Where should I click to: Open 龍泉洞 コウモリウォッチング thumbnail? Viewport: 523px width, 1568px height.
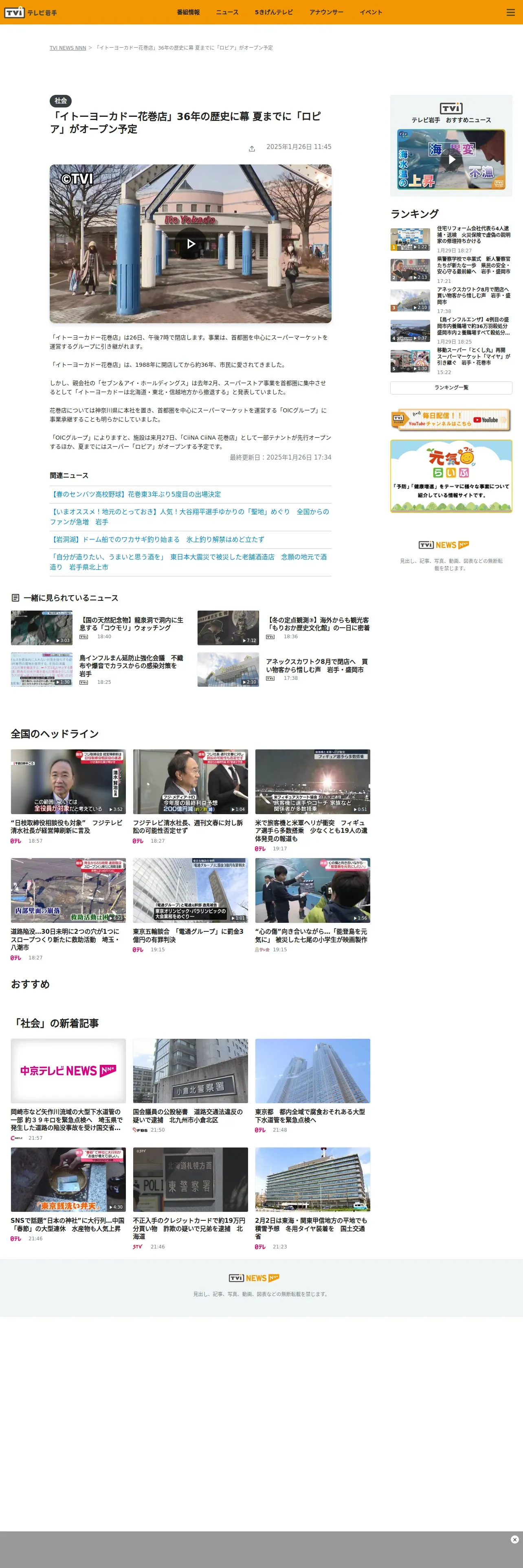42,628
